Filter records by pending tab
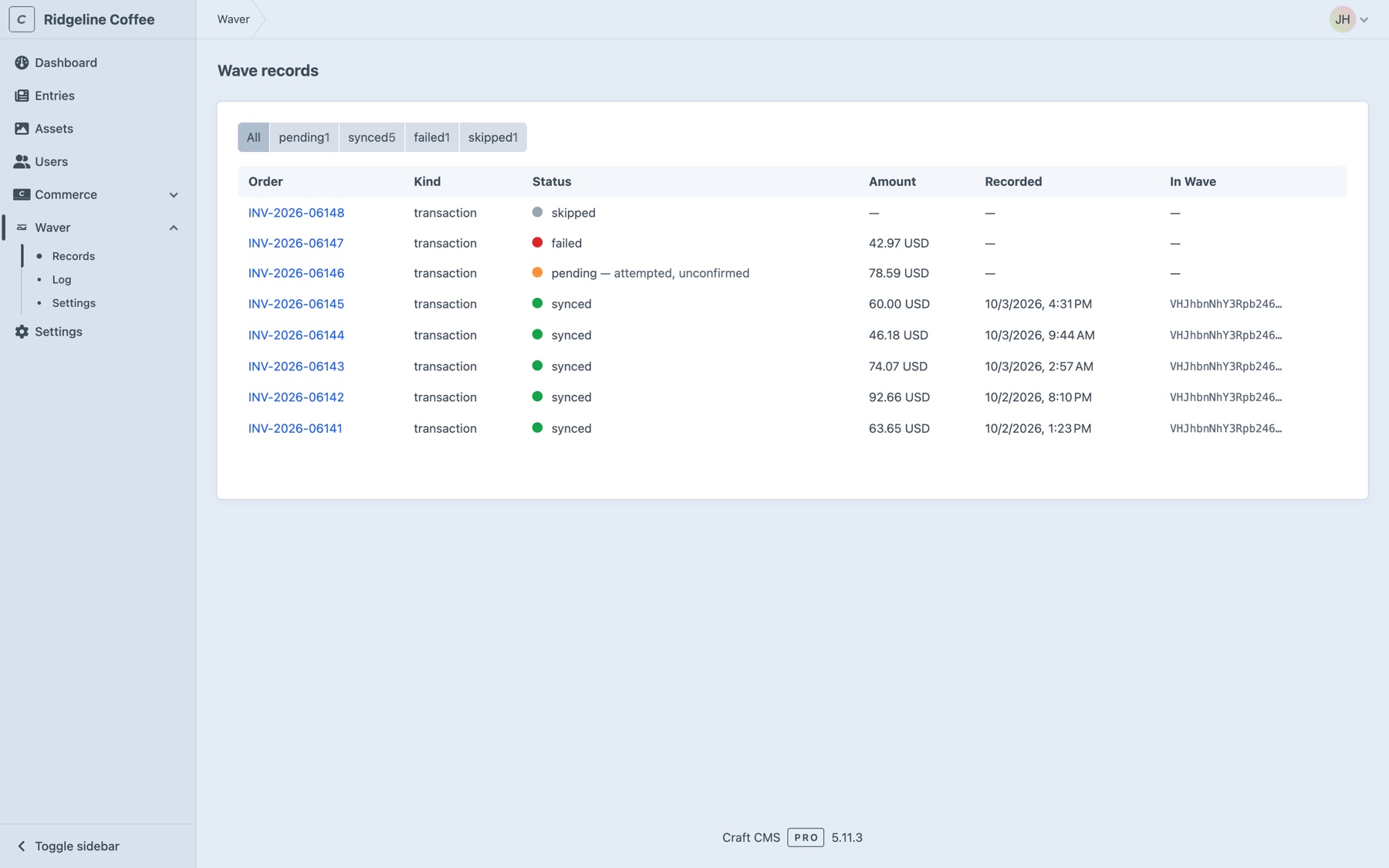Image resolution: width=1389 pixels, height=868 pixels. 304,137
